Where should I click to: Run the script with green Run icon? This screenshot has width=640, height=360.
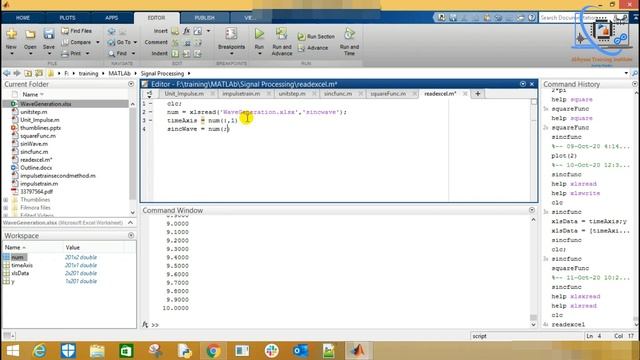click(259, 34)
